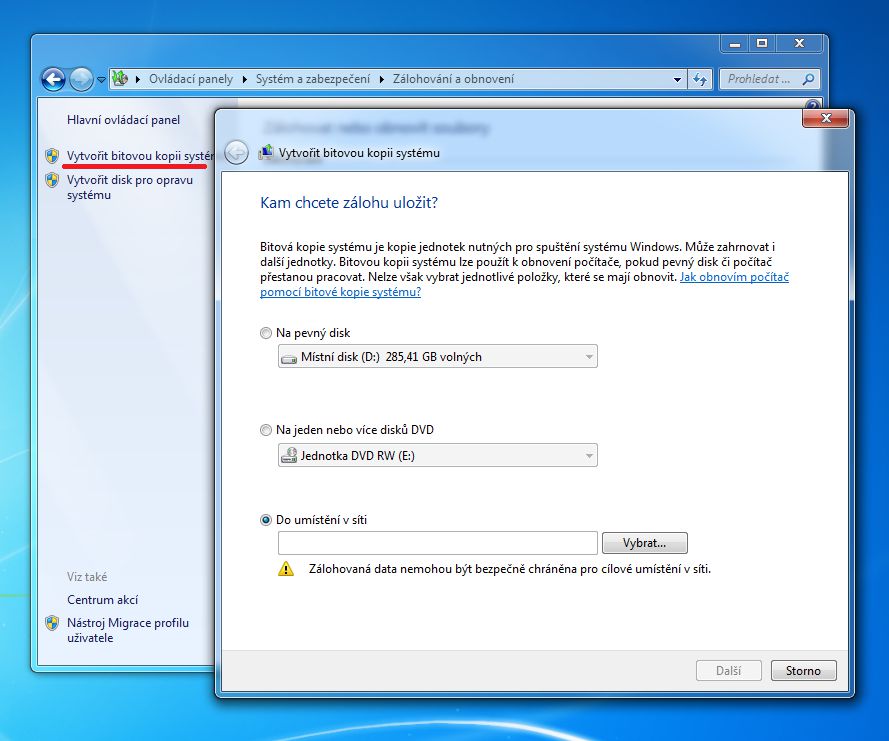
Task: Click Vytvořit disk pro opravu systému link
Action: tap(130, 187)
